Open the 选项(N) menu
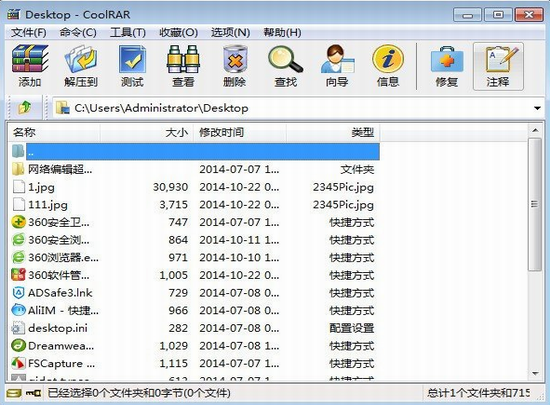Viewport: 550px width, 405px height. pos(230,33)
